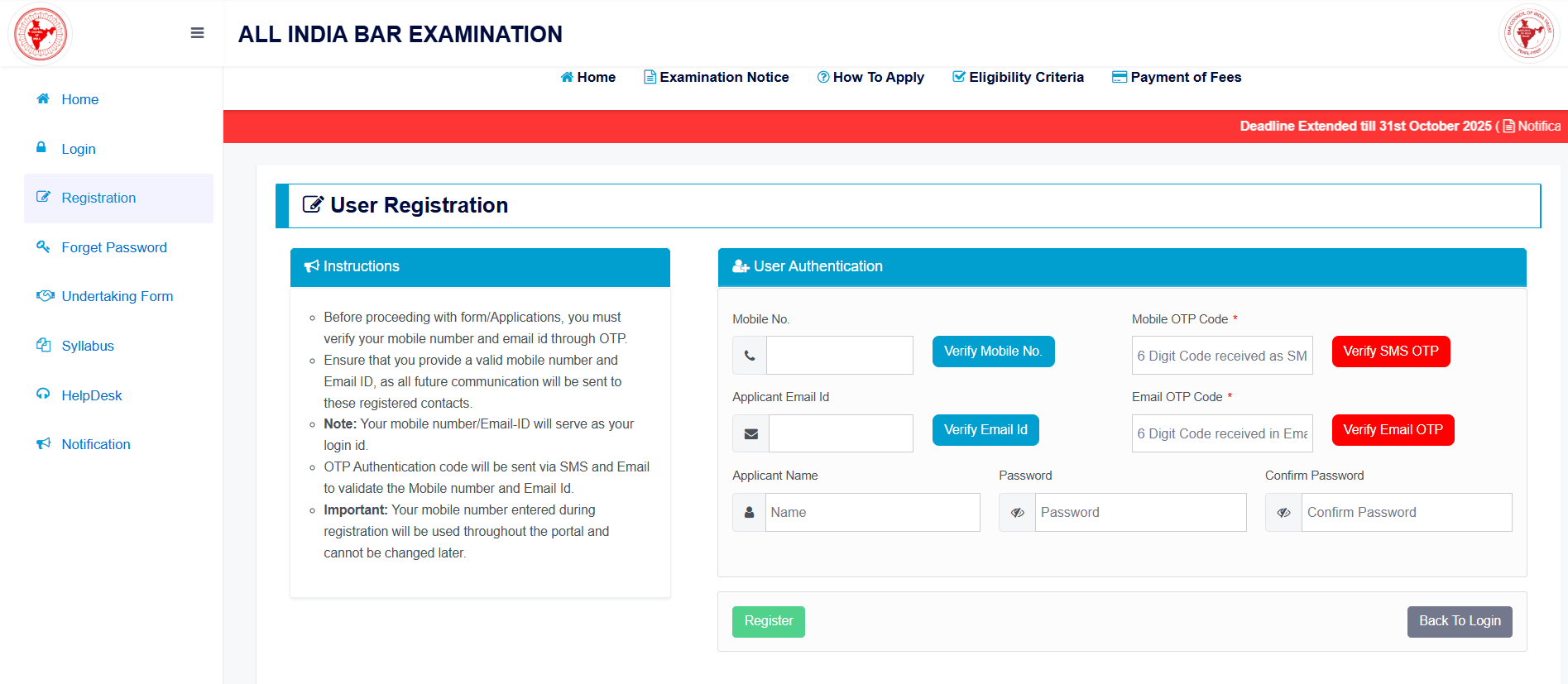This screenshot has width=1568, height=684.
Task: Toggle Password field visibility eye icon
Action: coord(1018,513)
